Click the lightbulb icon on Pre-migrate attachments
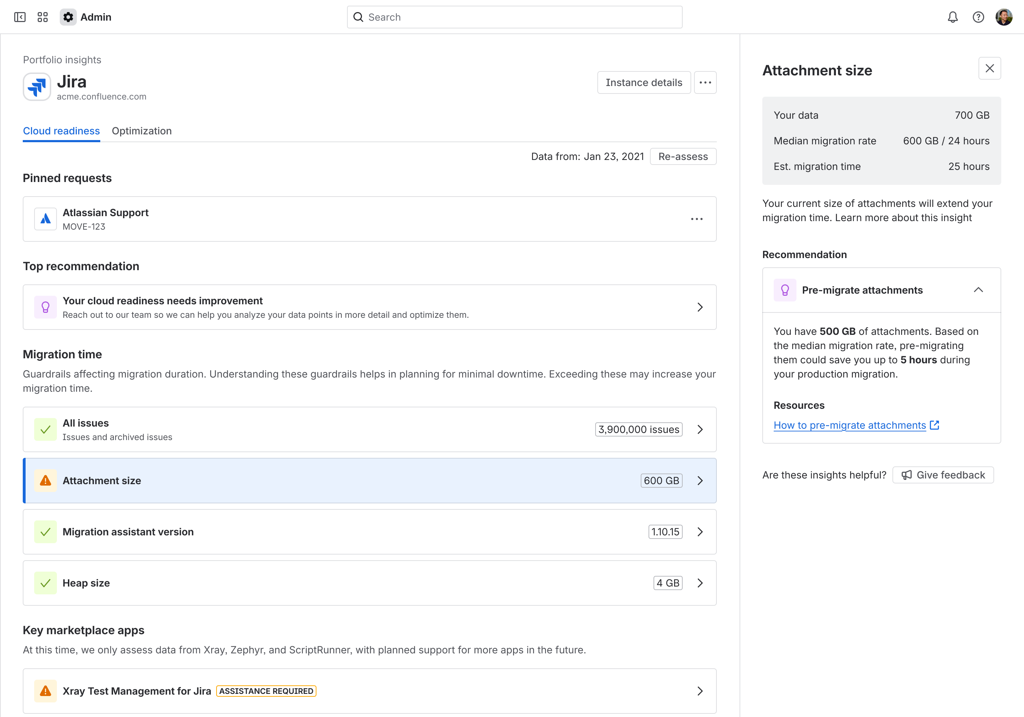This screenshot has width=1024, height=717. coord(785,289)
